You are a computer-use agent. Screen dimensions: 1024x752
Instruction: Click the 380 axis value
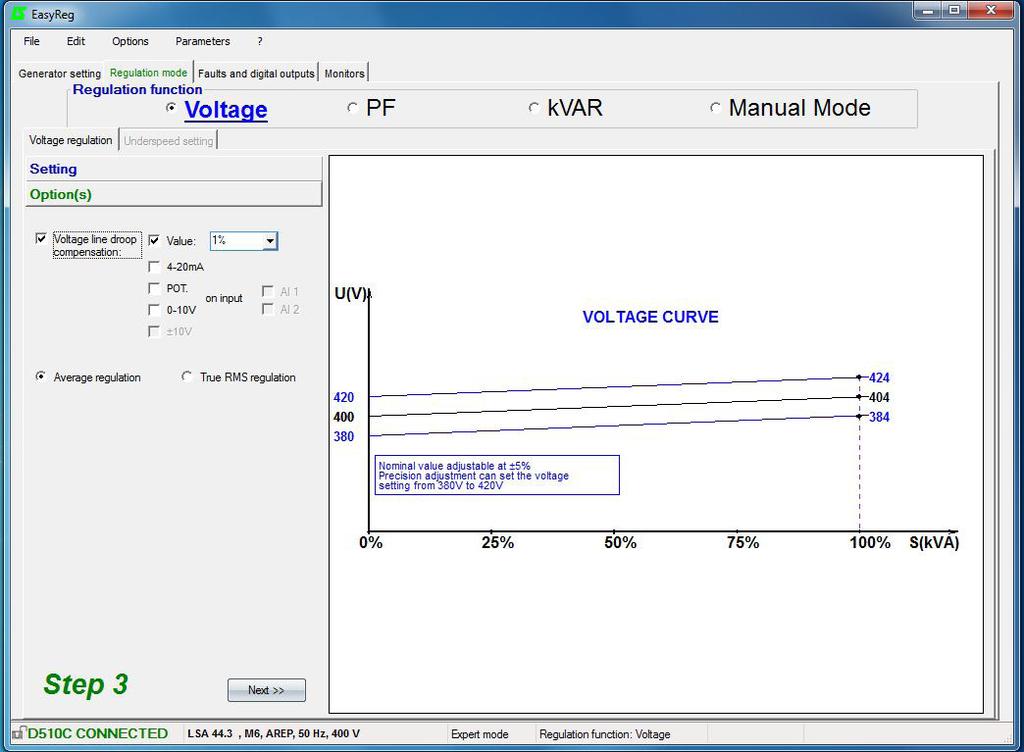[344, 436]
